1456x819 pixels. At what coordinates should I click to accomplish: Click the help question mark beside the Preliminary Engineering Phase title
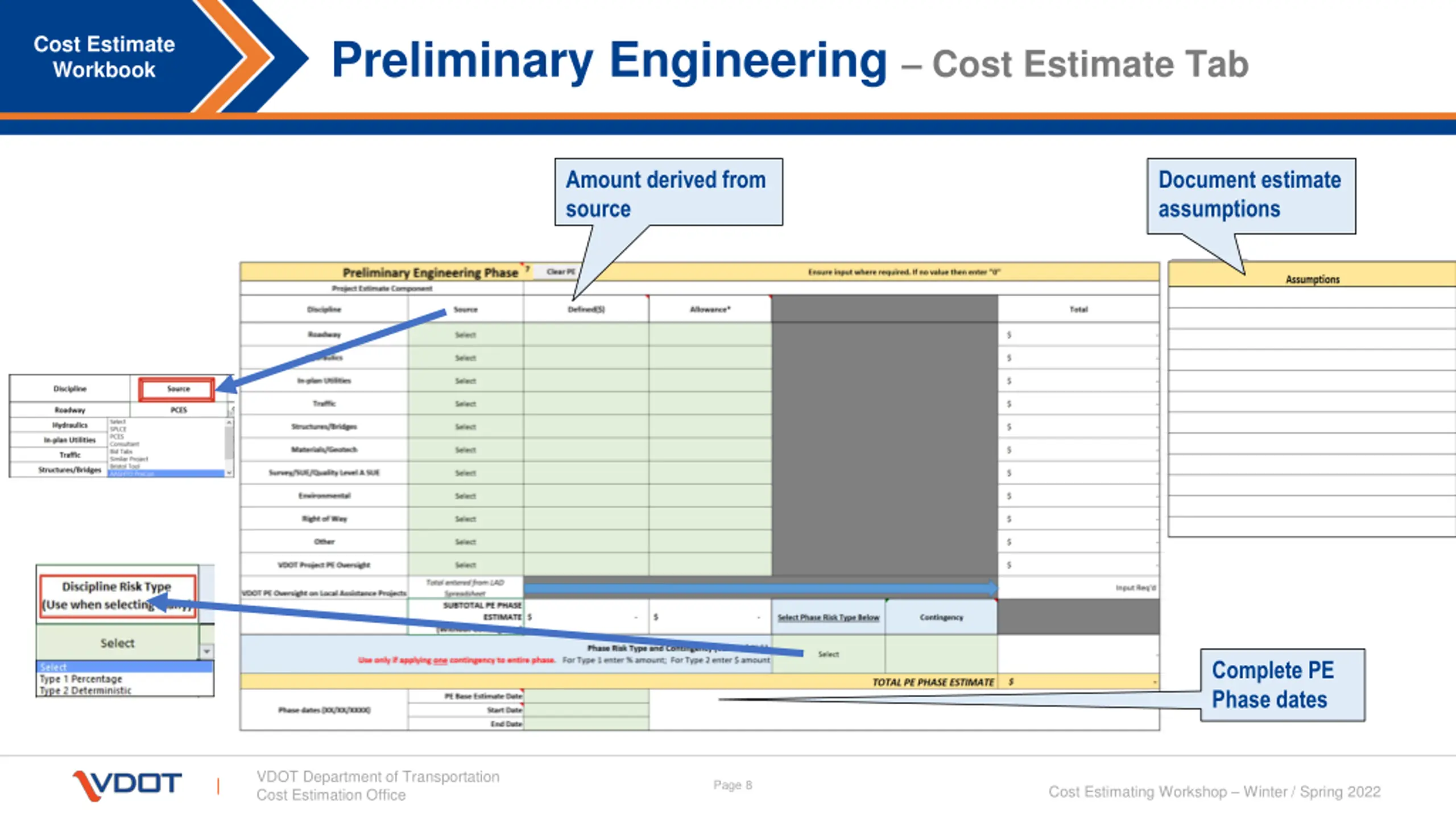pos(527,269)
